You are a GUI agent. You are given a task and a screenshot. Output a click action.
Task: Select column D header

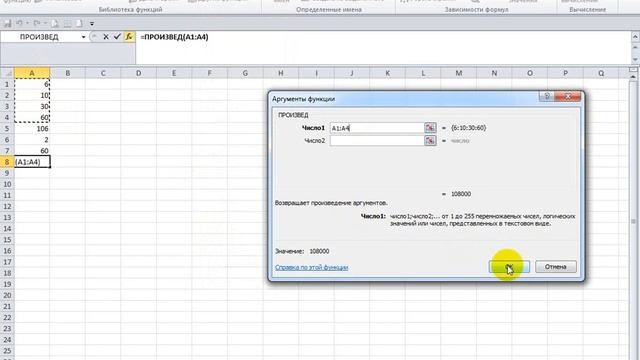138,73
